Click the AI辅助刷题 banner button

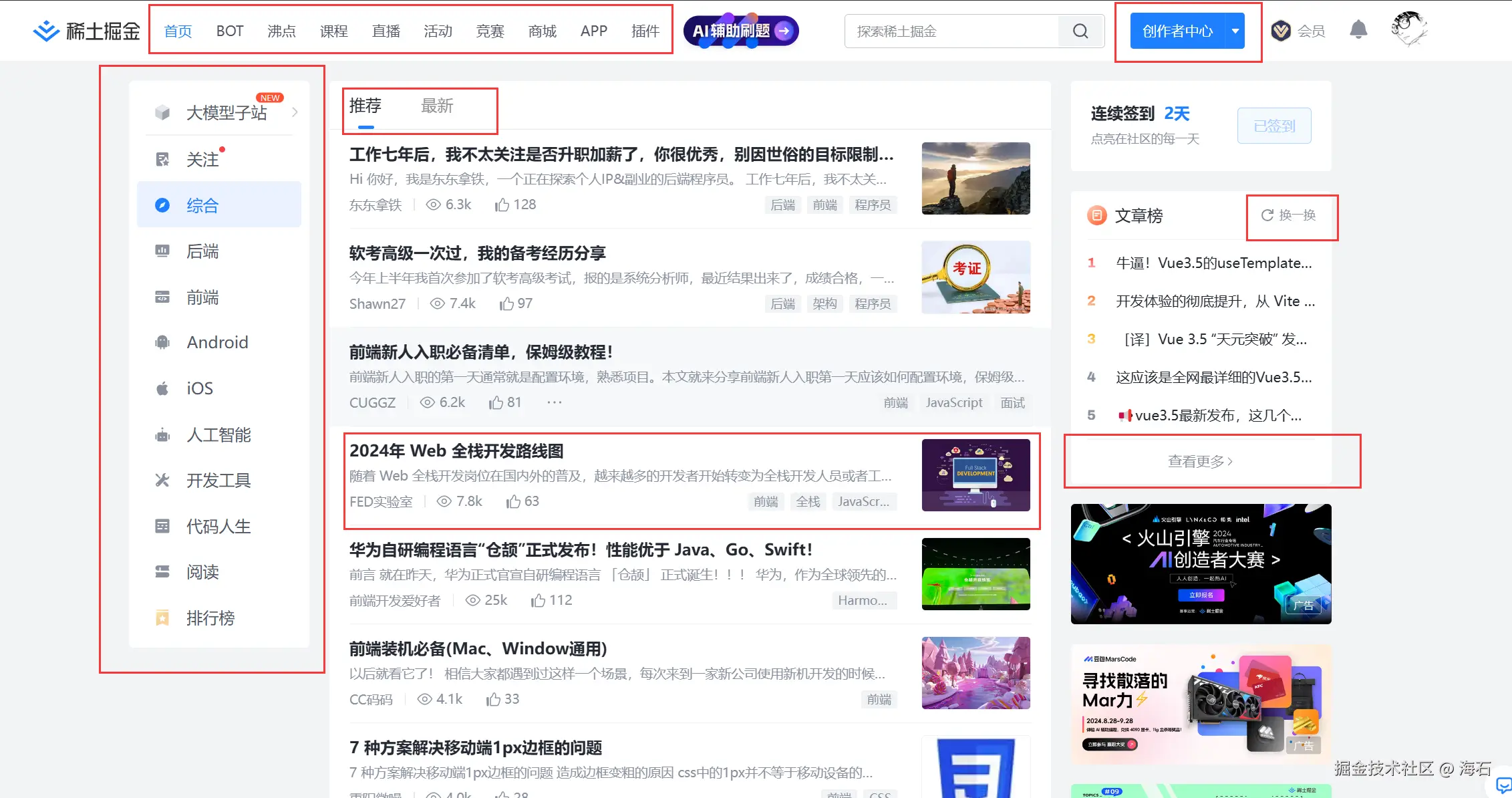741,31
